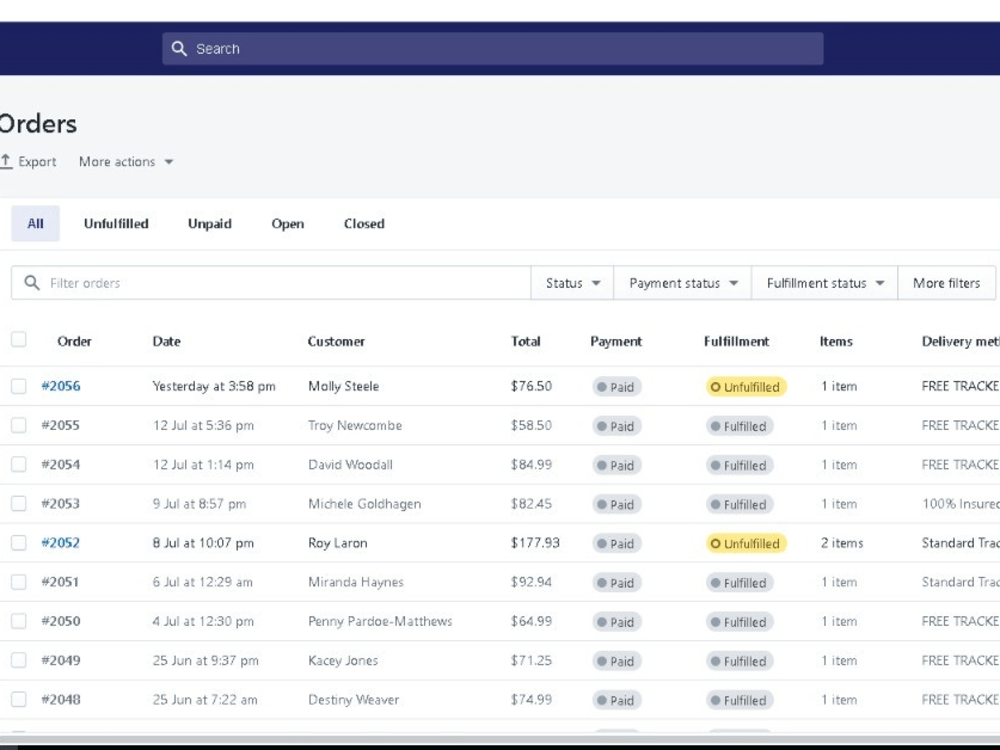Image resolution: width=1000 pixels, height=750 pixels.
Task: Open order #2054
Action: 61,464
